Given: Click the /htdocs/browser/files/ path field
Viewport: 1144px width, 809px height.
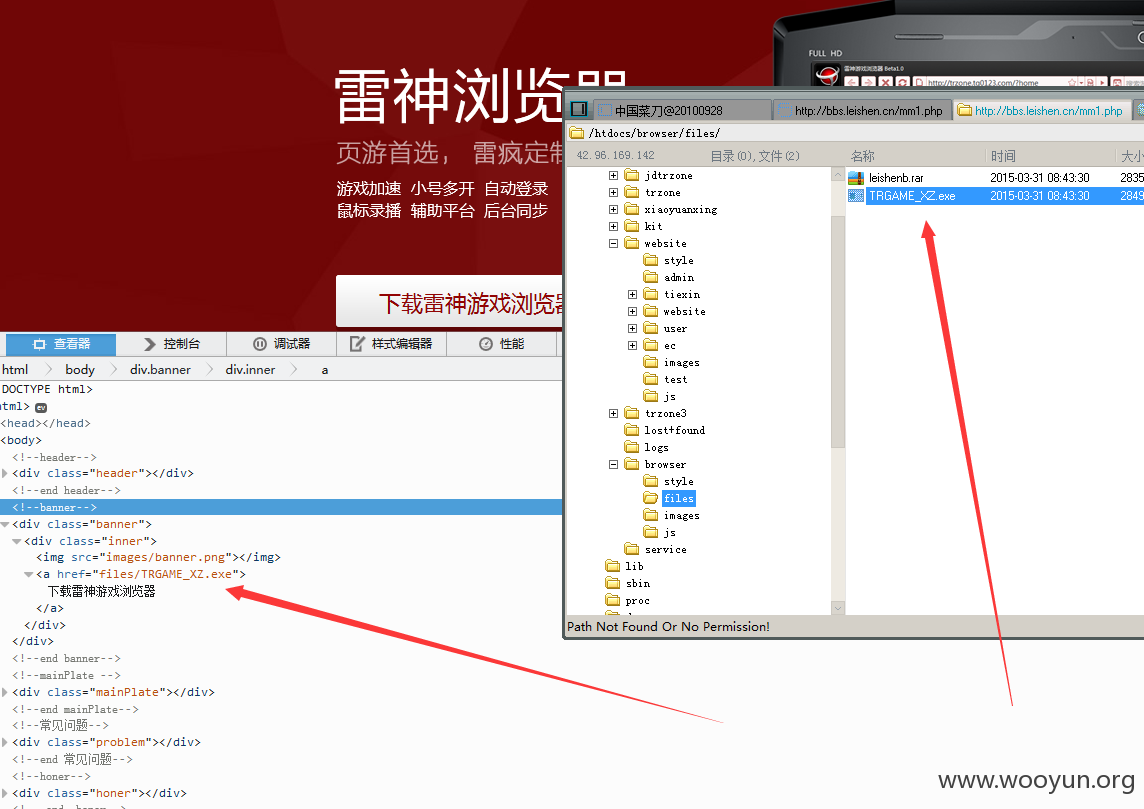Looking at the screenshot, I should pyautogui.click(x=855, y=133).
